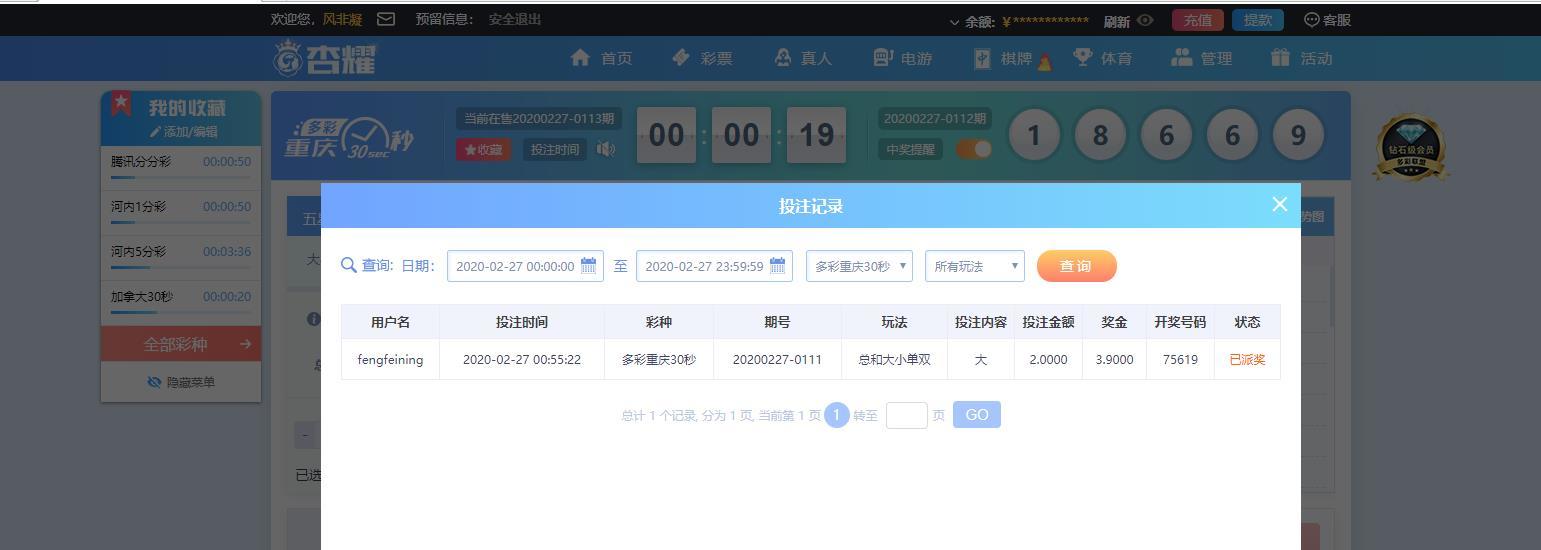Open the 管理 management menu

pyautogui.click(x=1202, y=58)
